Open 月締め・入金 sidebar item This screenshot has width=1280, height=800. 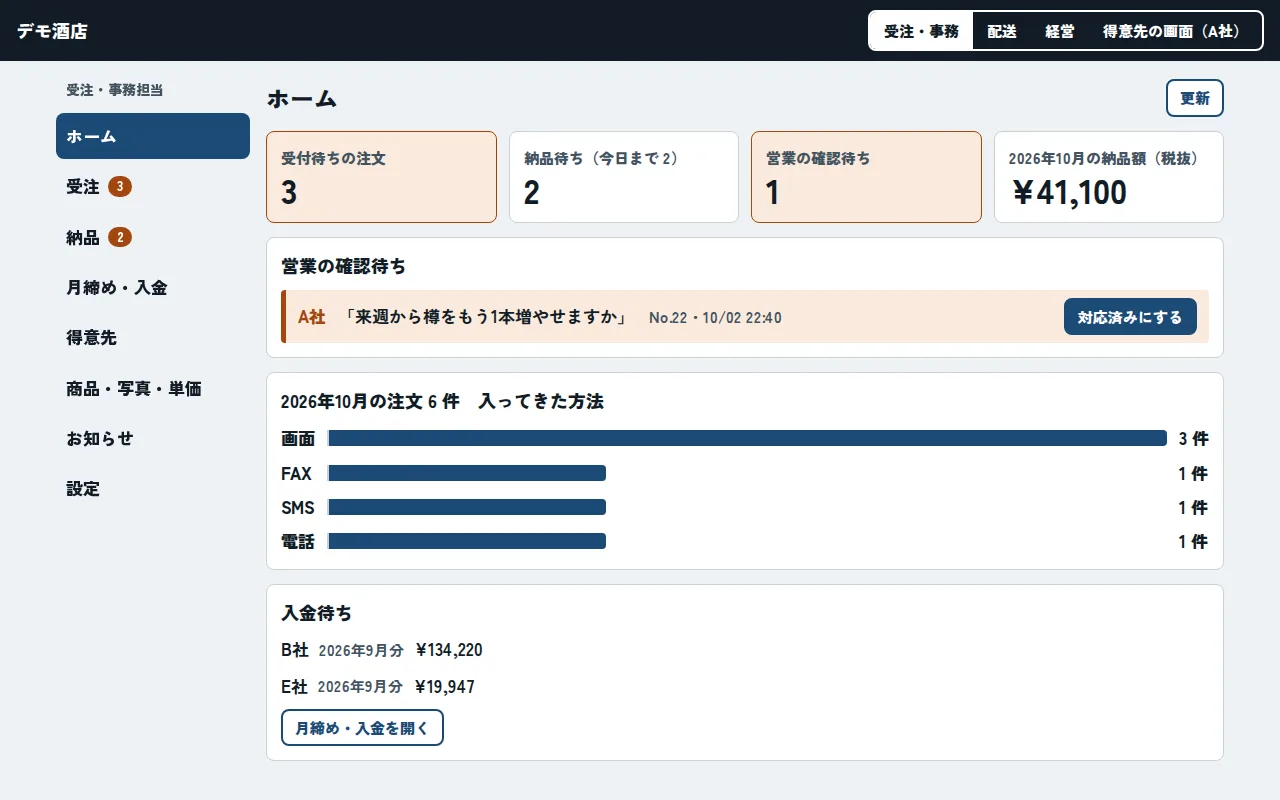click(153, 287)
